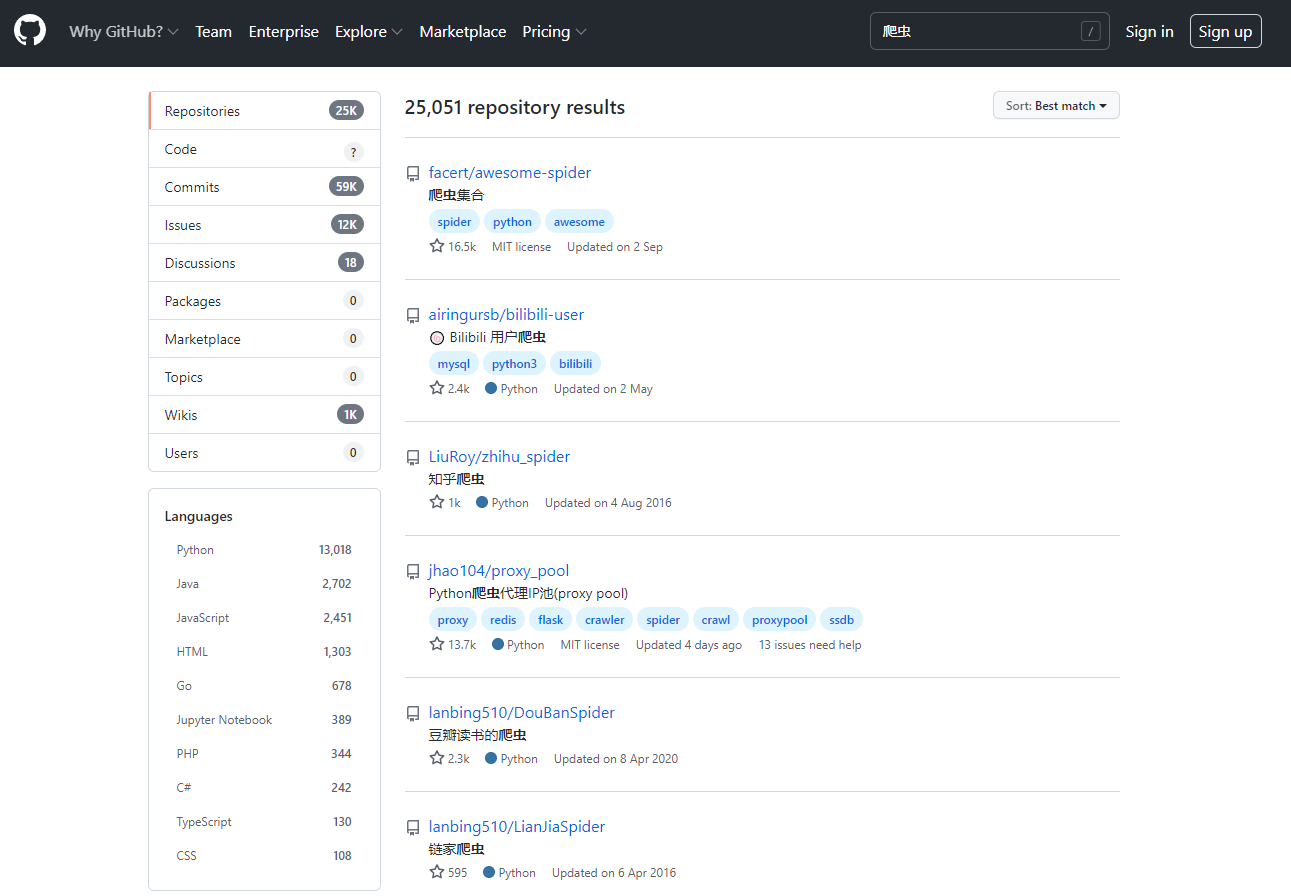Filter results by Java language
Screen dimensions: 1291x896
pyautogui.click(x=264, y=584)
